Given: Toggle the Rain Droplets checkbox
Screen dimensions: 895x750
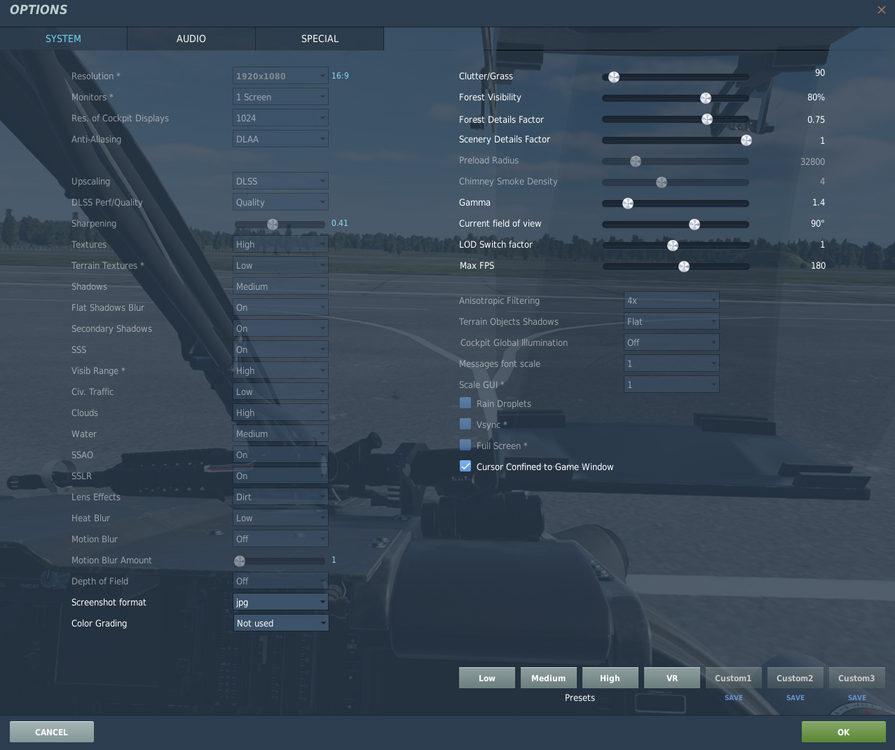Looking at the screenshot, I should [x=465, y=403].
